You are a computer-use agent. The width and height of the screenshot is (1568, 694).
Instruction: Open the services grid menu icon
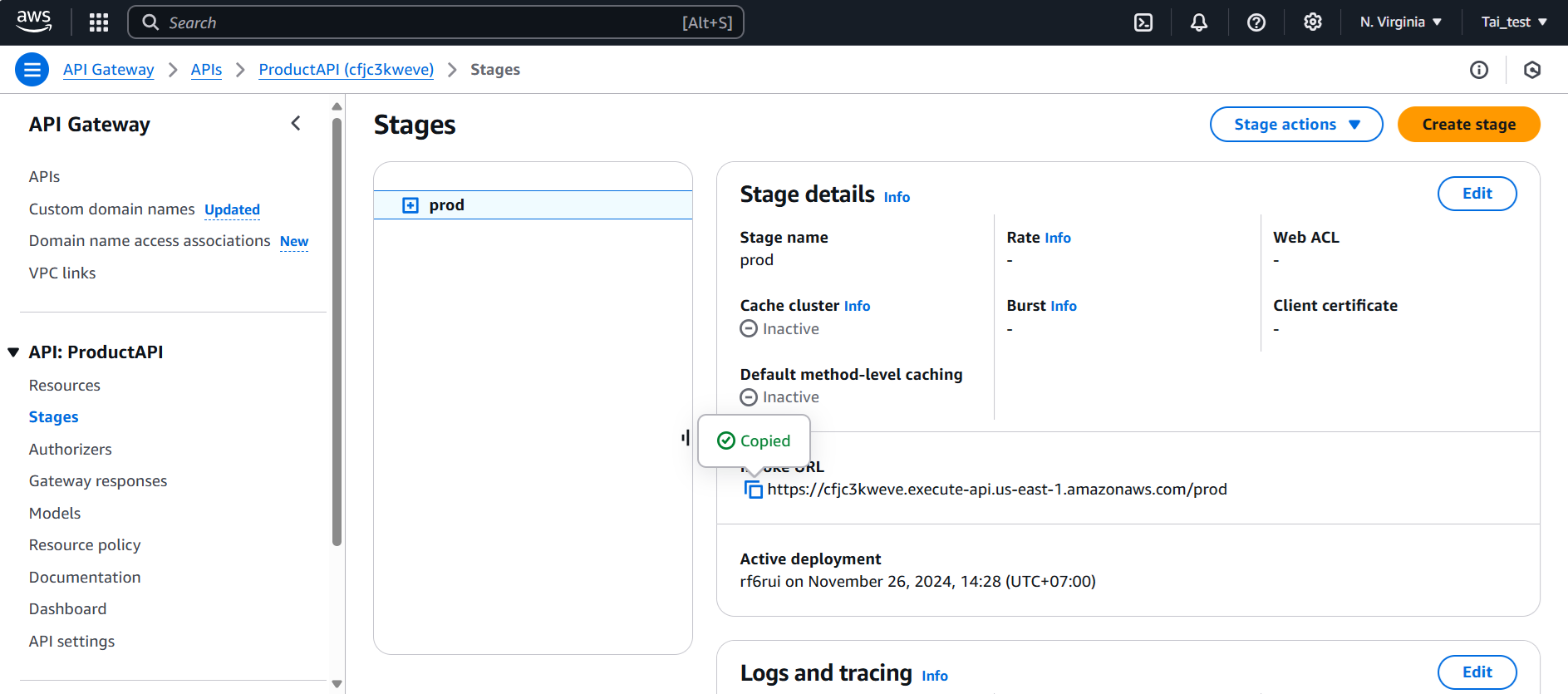[x=99, y=22]
